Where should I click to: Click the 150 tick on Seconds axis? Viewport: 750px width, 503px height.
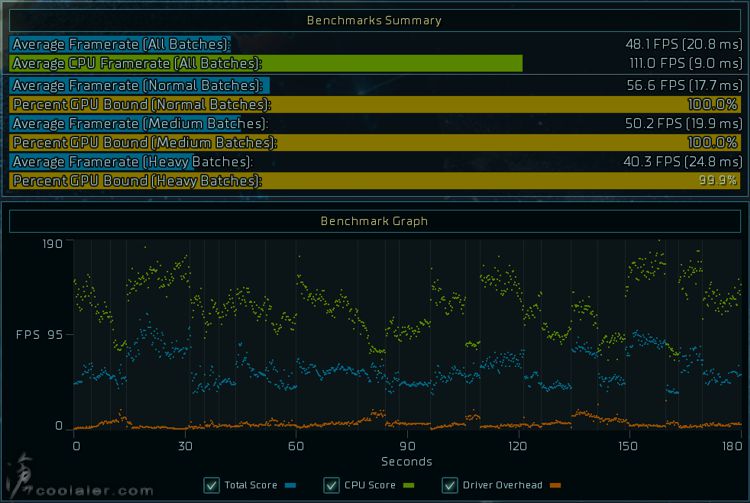(x=628, y=446)
